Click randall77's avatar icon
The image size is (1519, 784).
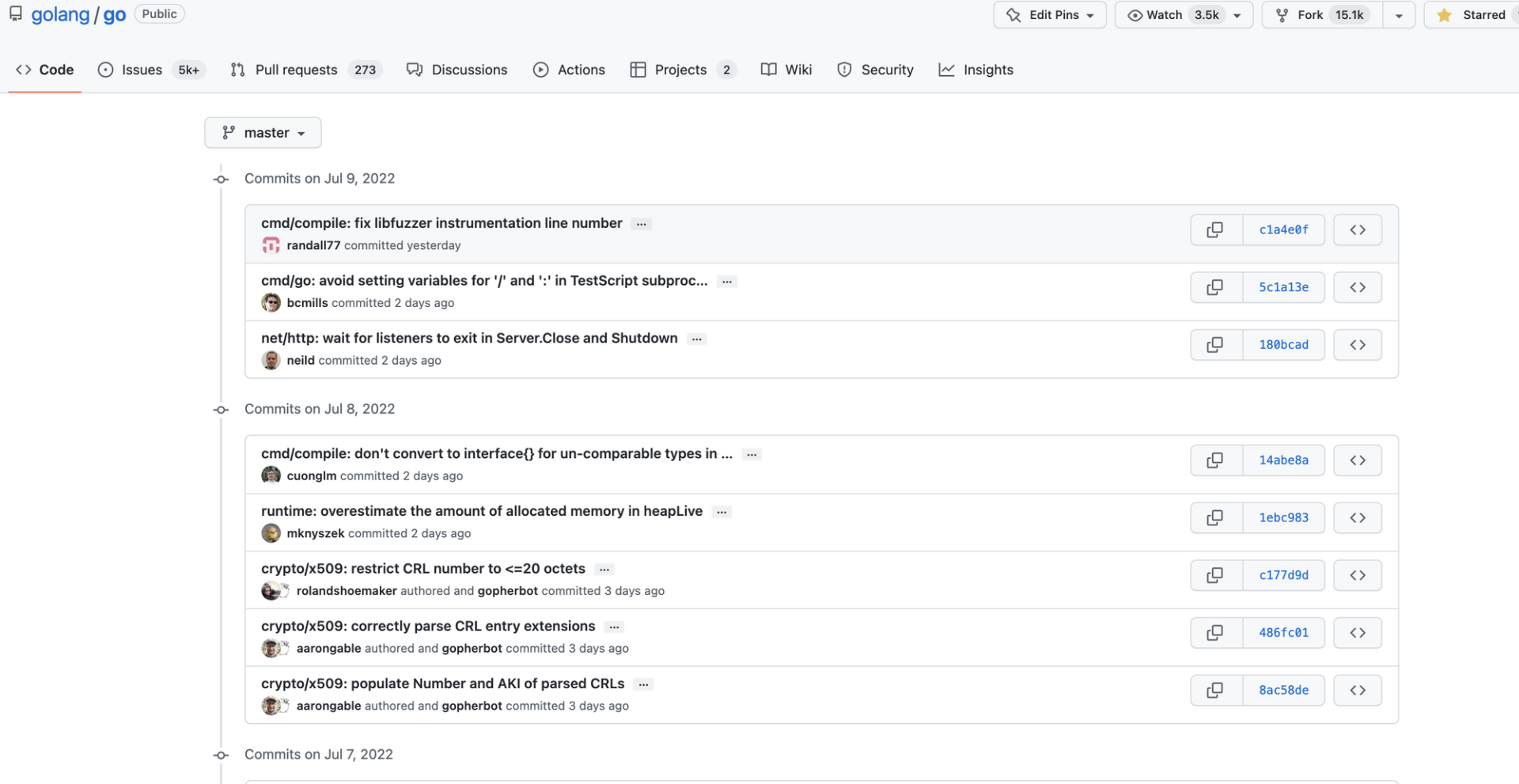271,245
